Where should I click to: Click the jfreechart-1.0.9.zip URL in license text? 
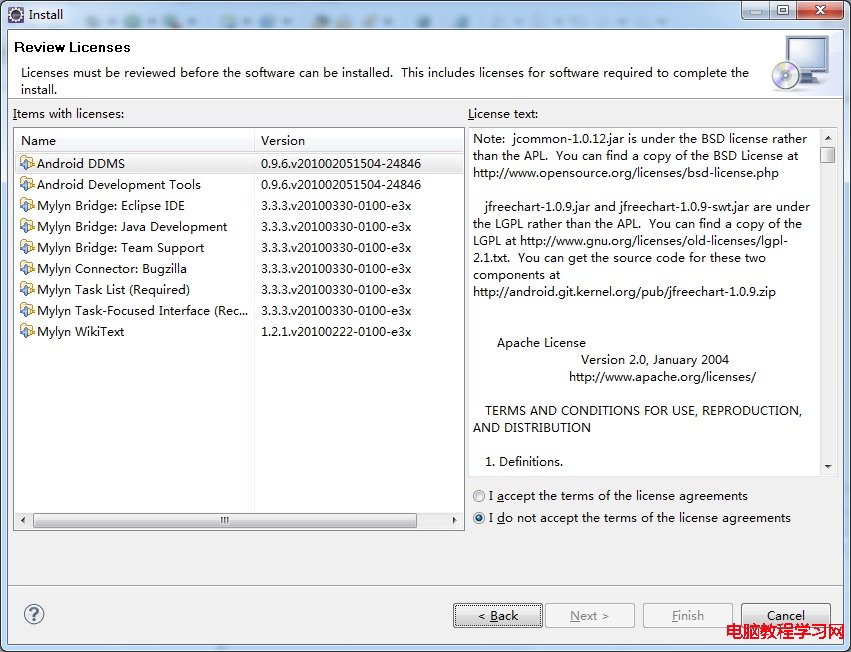pos(624,292)
